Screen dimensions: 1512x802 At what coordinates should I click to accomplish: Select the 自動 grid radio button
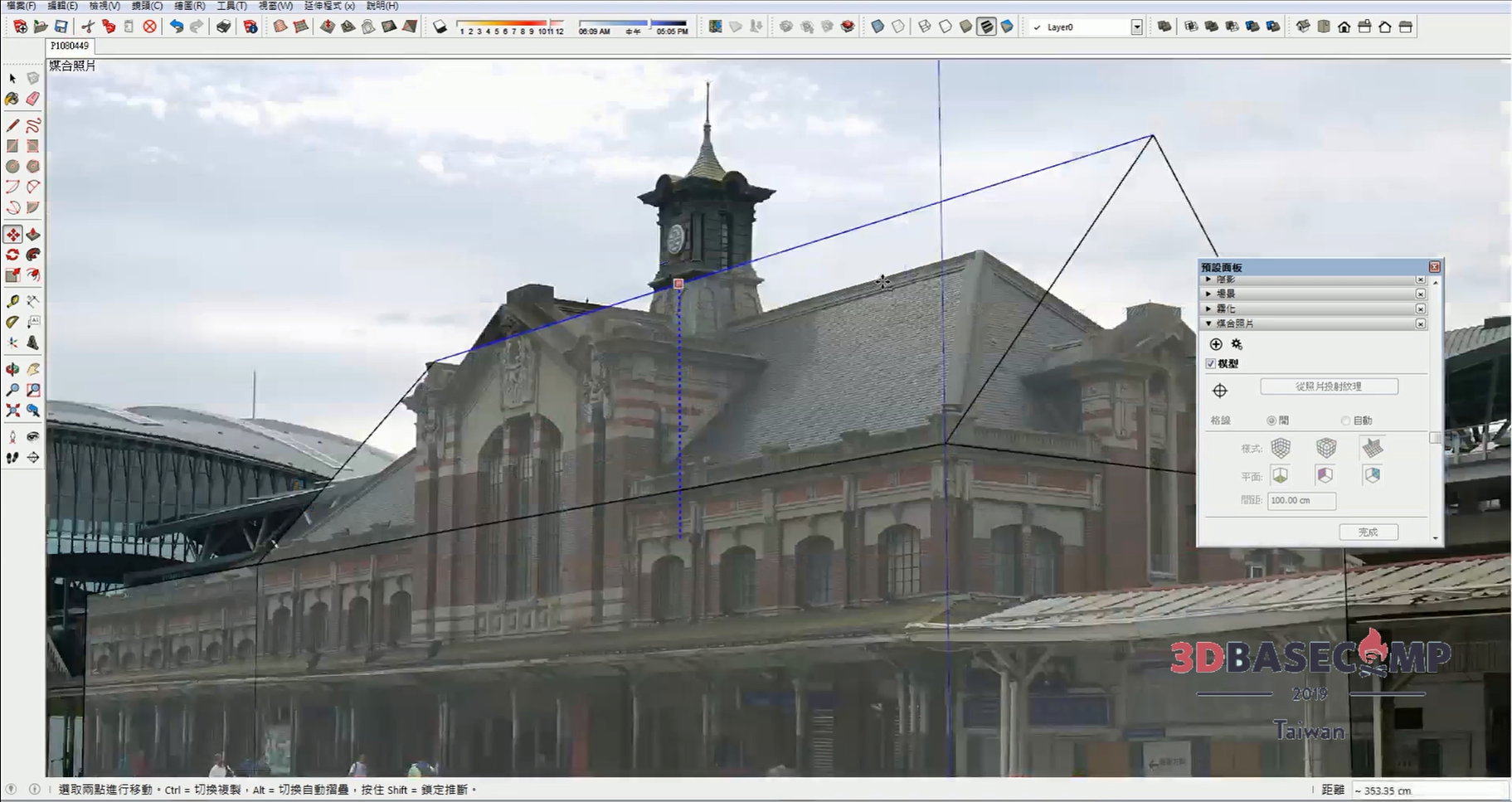coord(1345,420)
